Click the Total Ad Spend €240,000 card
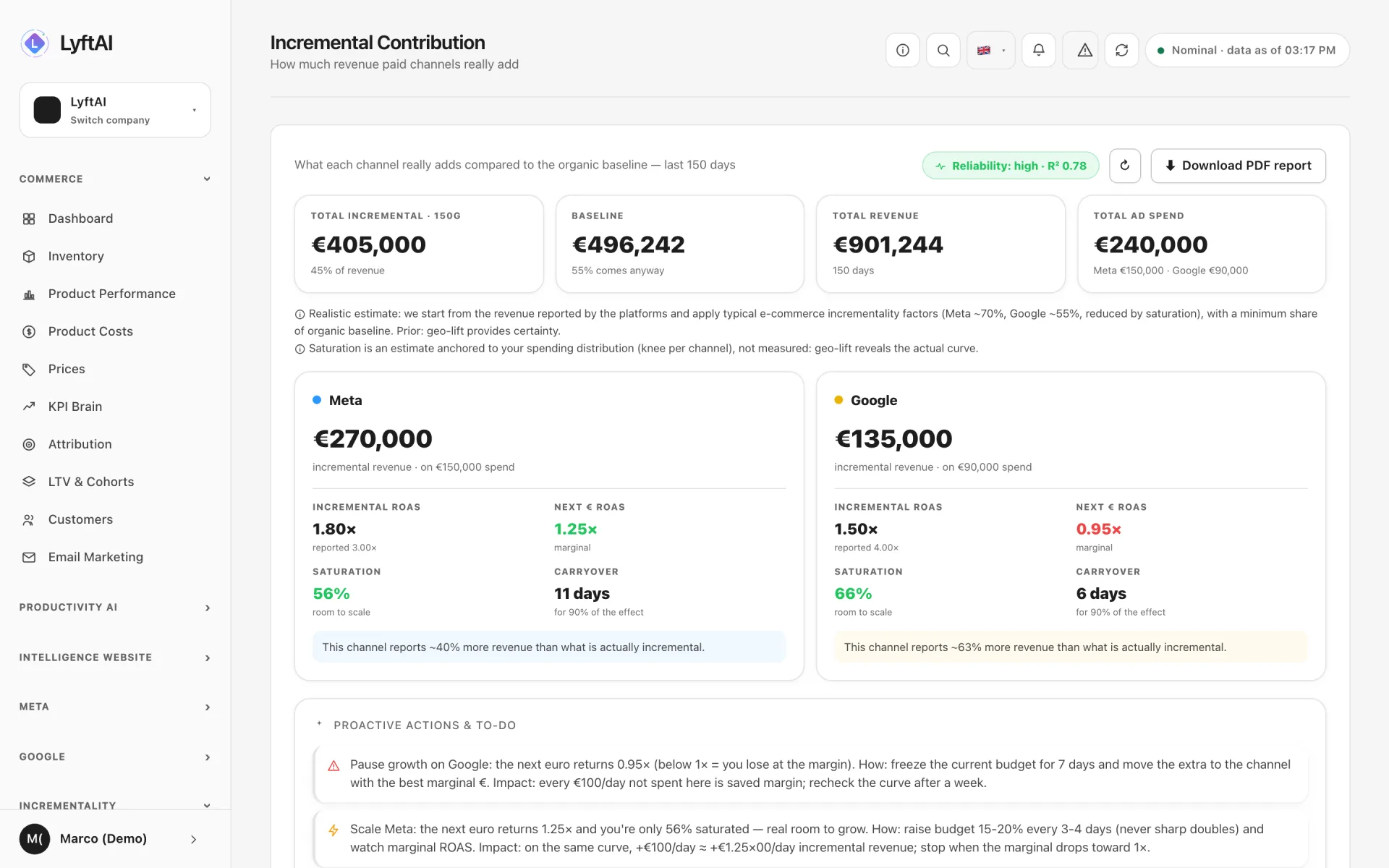 (x=1202, y=244)
